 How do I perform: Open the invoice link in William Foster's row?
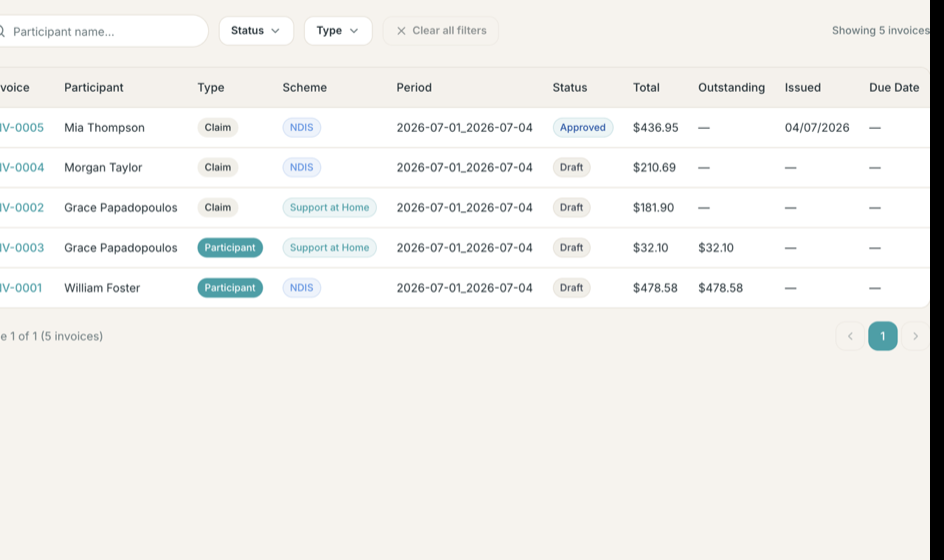[21, 288]
